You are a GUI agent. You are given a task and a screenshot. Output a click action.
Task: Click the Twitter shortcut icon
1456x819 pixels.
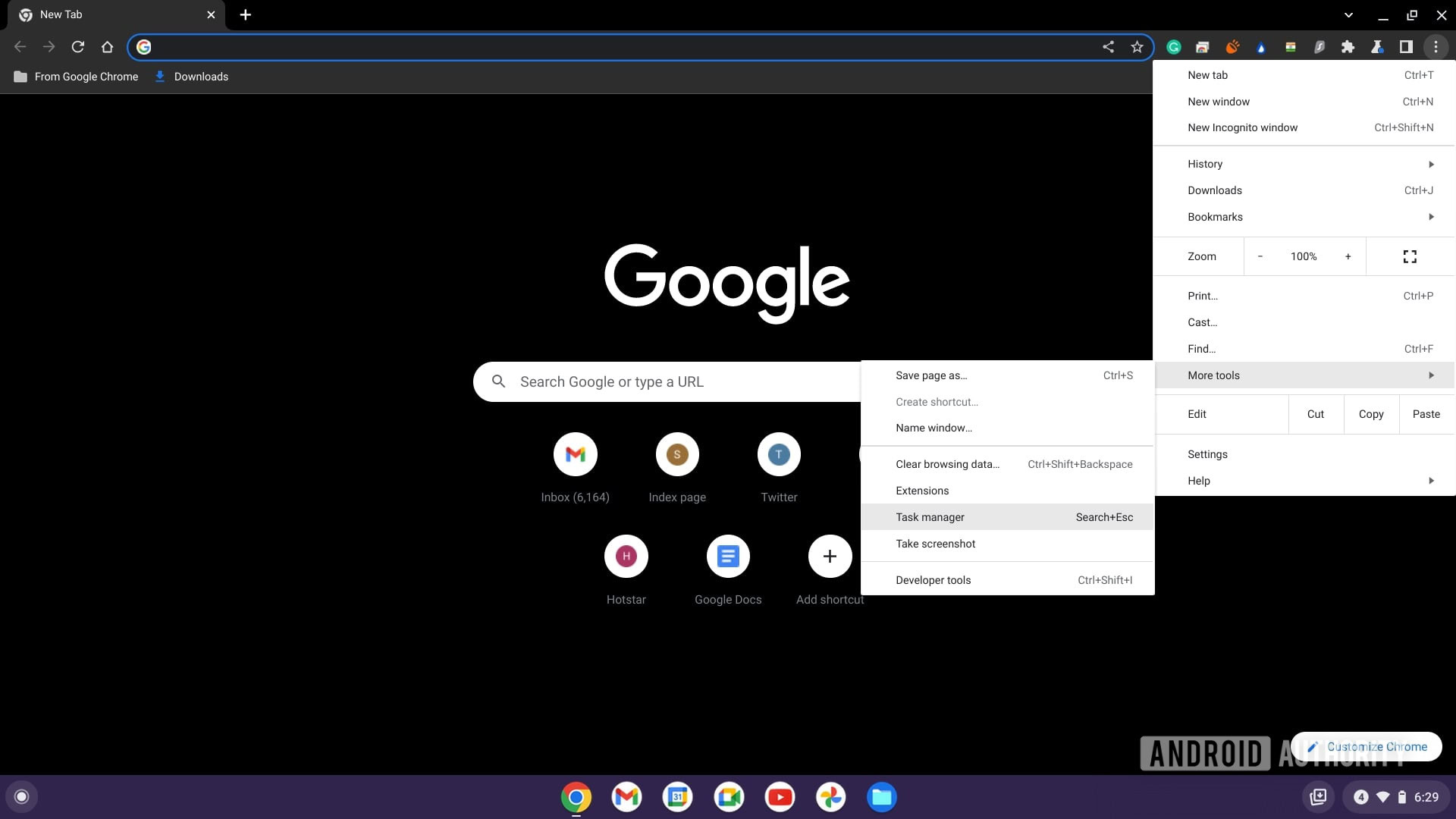coord(779,454)
